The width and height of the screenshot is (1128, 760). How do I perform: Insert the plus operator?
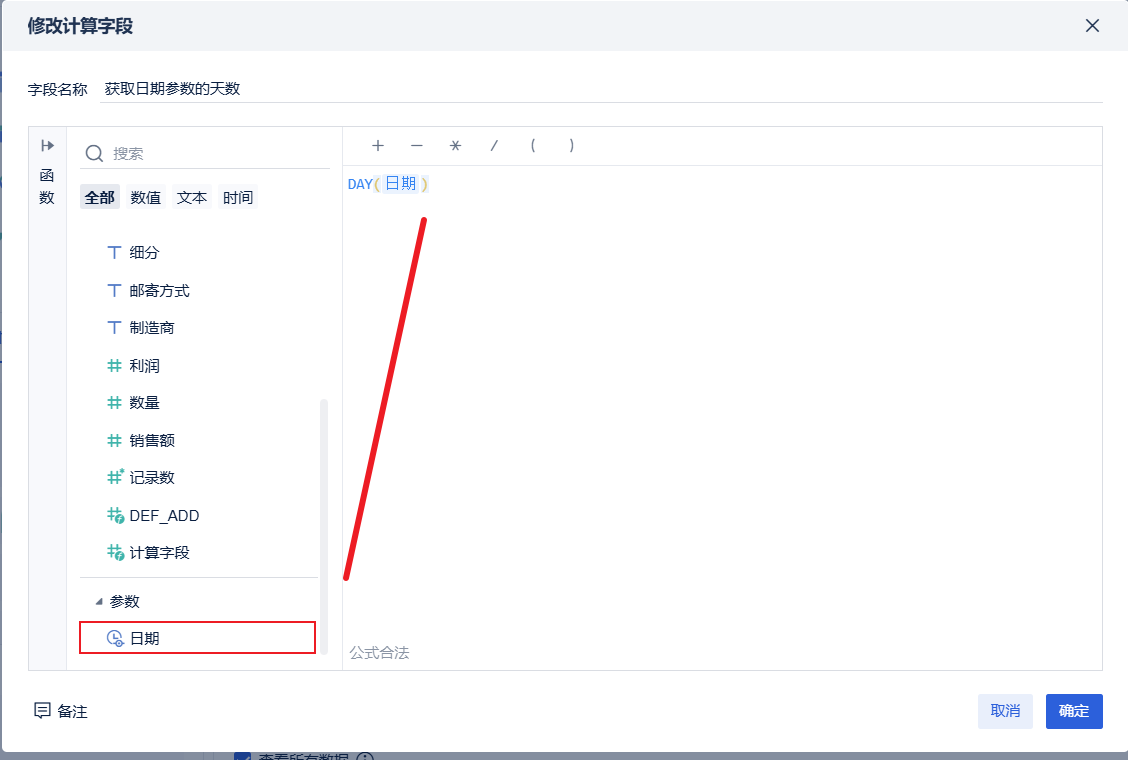click(x=378, y=145)
